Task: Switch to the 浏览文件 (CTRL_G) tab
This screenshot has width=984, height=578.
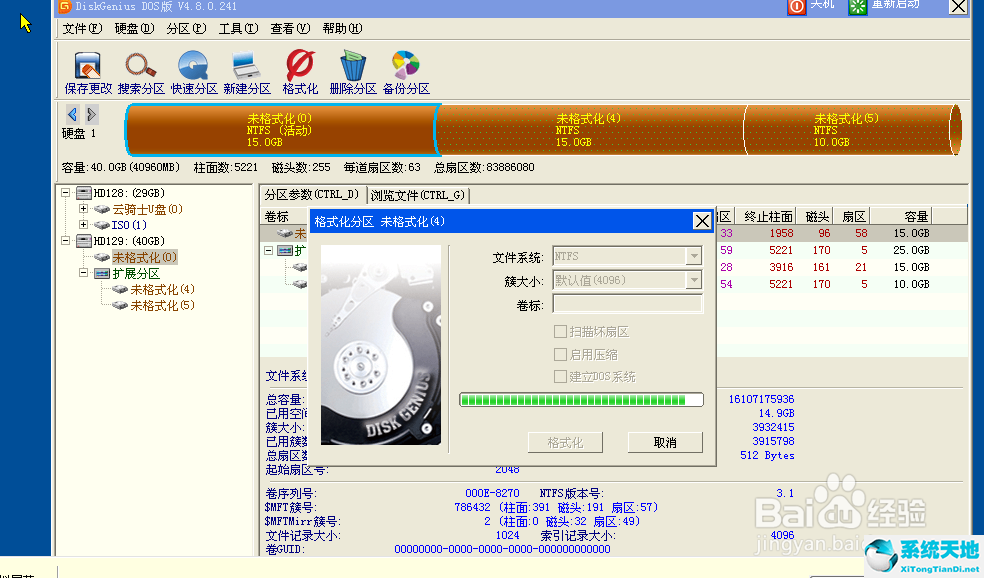Action: click(x=417, y=195)
